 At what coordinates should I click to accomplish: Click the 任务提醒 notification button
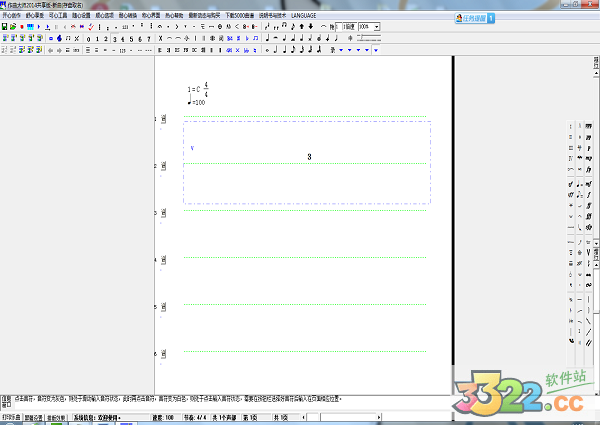coord(474,18)
